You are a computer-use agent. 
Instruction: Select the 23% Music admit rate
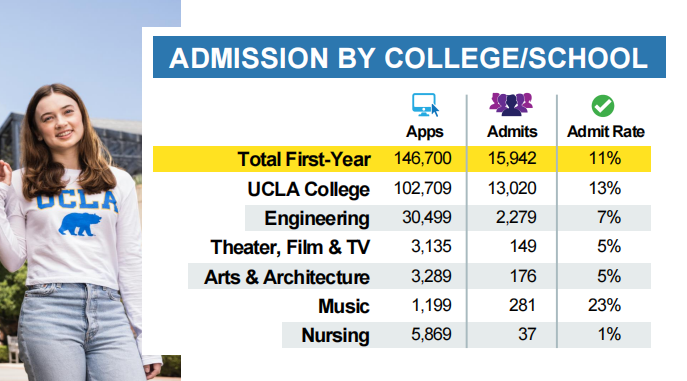click(604, 305)
